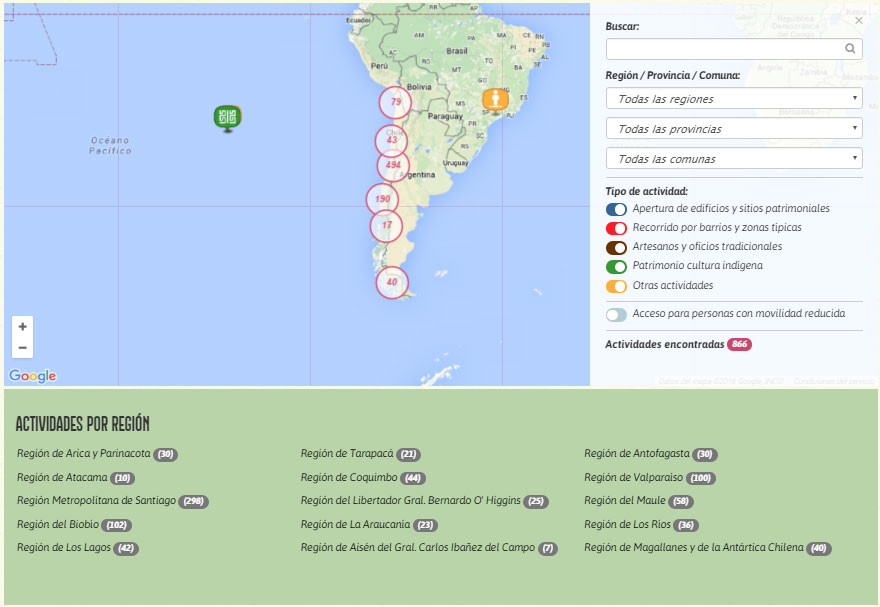Toggle Apertura de edificios y sitios patrimoniales
Viewport: 880px width, 607px height.
pos(616,209)
